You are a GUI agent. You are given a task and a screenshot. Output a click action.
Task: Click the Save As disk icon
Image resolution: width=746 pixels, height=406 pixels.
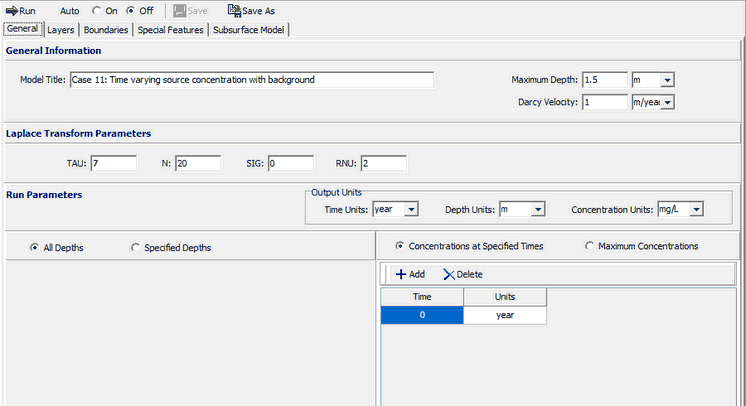point(233,10)
